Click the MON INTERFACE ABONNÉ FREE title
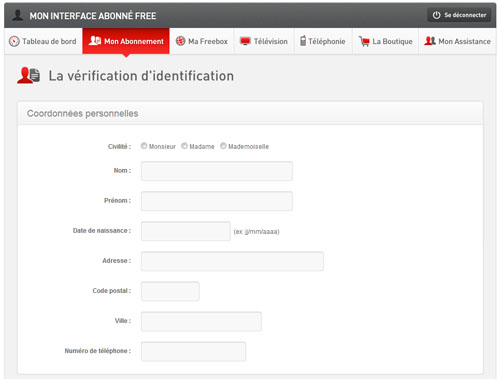The width and height of the screenshot is (500, 379). click(93, 16)
